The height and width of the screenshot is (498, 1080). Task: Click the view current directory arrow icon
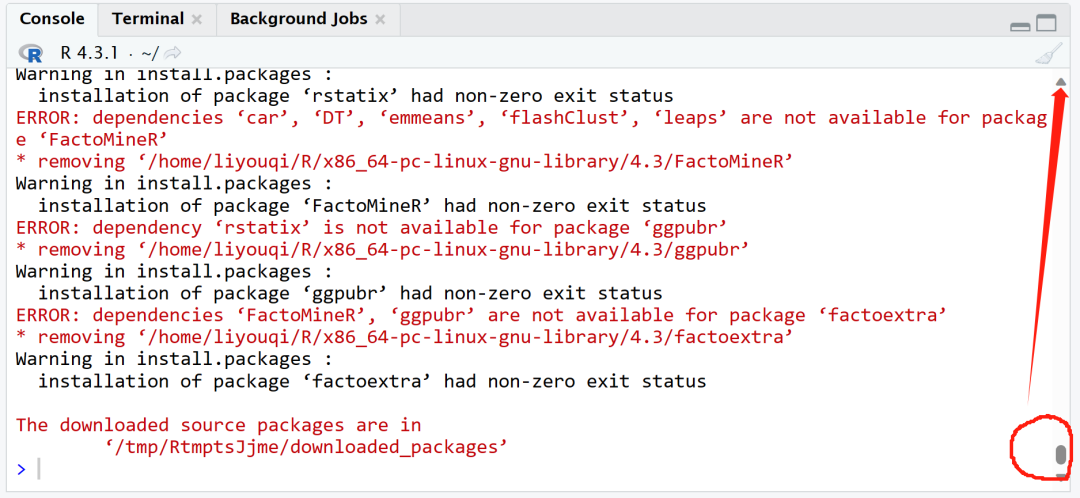tap(173, 53)
